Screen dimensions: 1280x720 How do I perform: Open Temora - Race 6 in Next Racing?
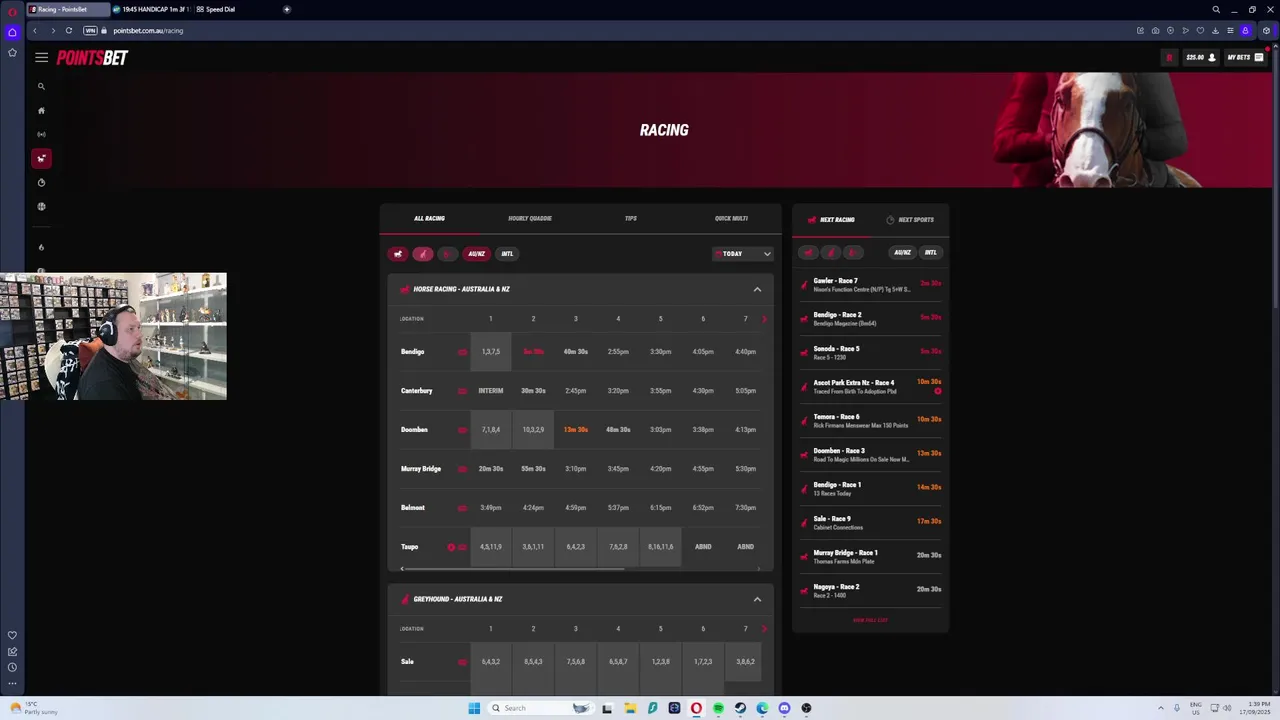(x=870, y=421)
